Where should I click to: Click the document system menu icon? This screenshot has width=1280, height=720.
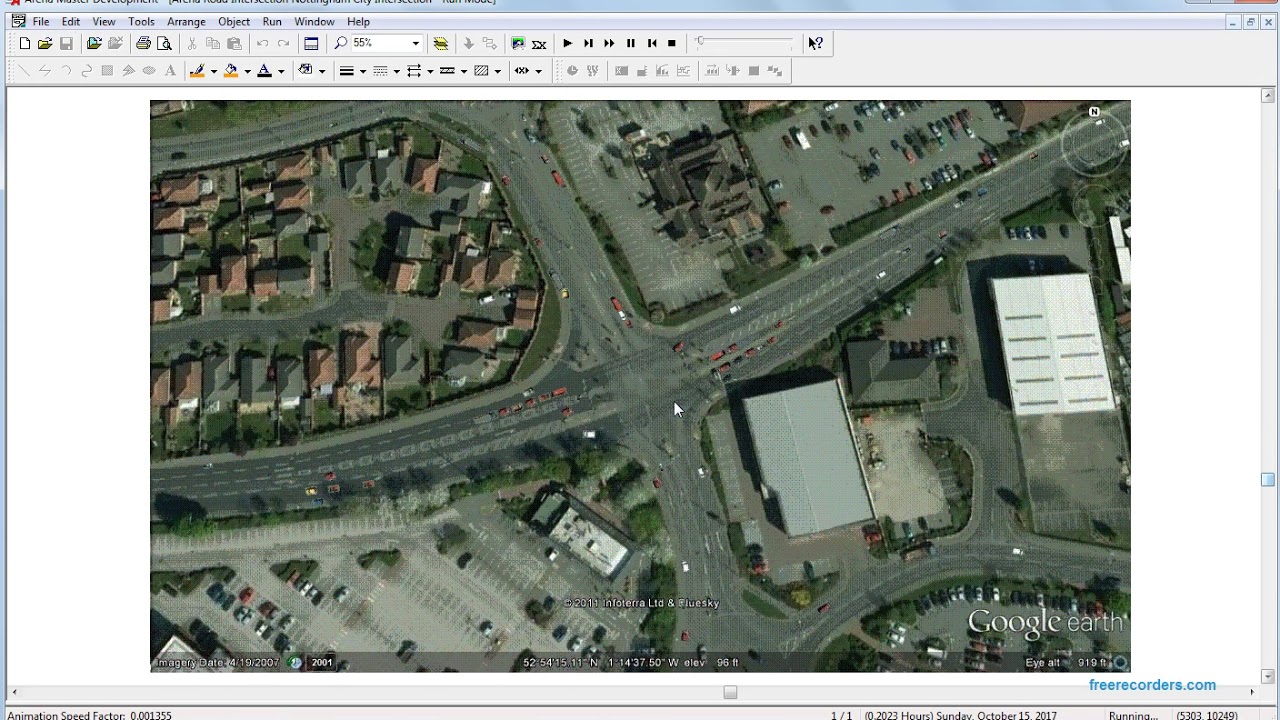click(x=17, y=21)
